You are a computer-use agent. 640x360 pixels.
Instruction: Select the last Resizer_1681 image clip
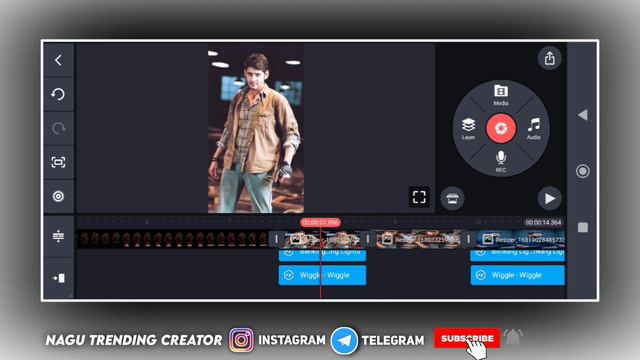[520, 239]
